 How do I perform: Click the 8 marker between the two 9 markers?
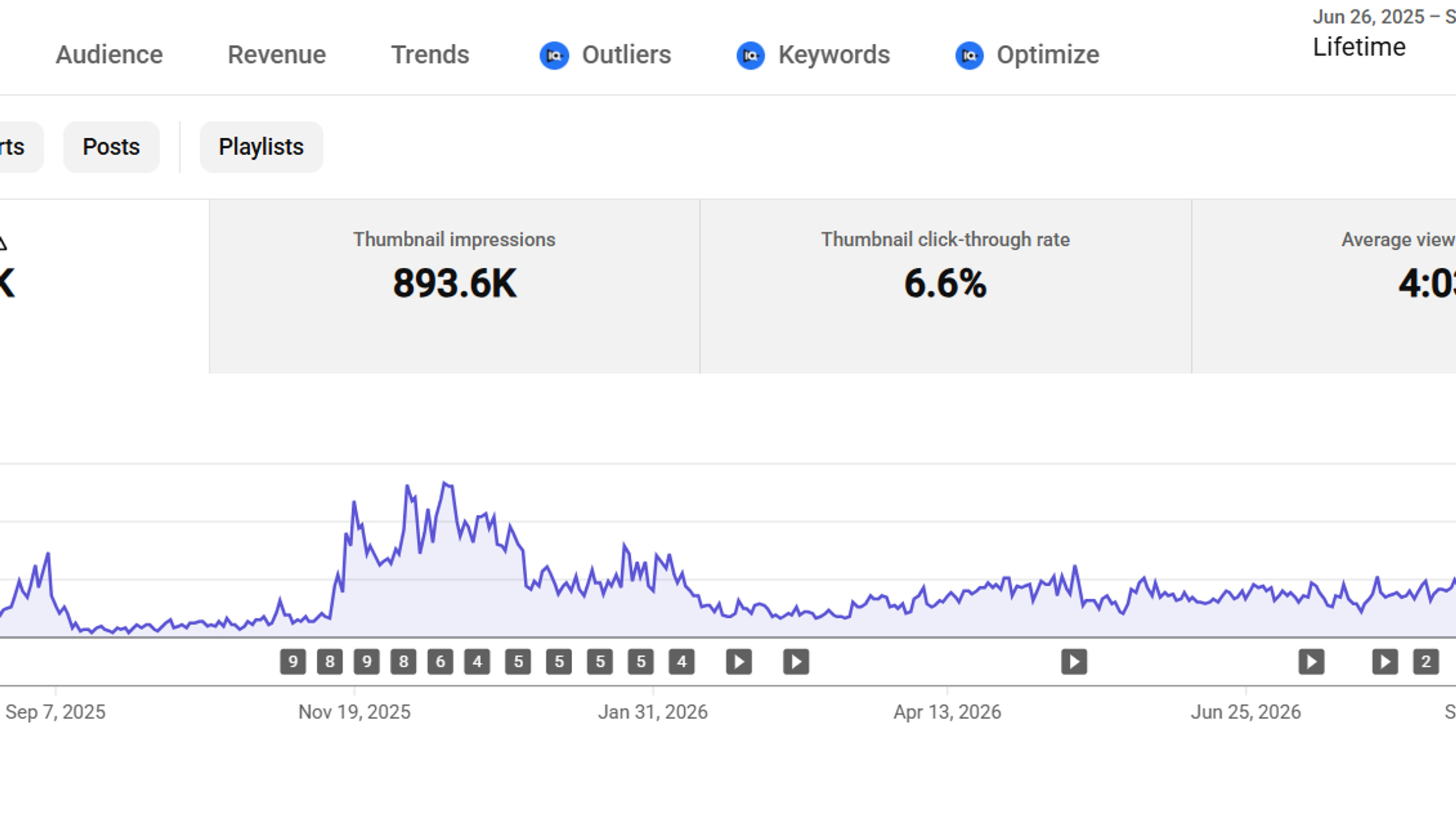330,662
